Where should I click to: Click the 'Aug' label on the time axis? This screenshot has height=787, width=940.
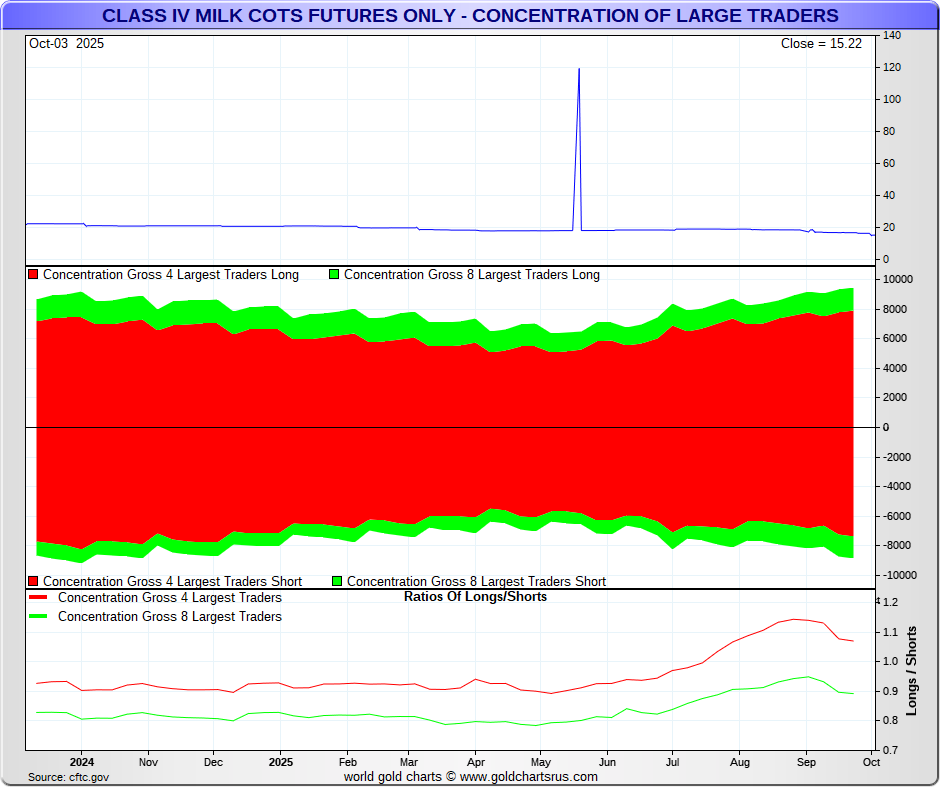point(740,762)
